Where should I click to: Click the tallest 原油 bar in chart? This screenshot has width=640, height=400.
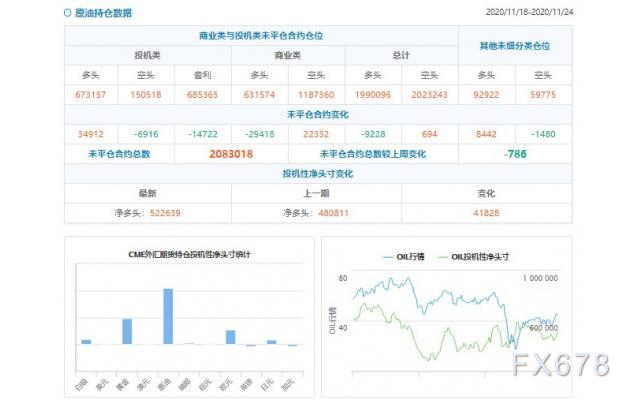tap(168, 316)
